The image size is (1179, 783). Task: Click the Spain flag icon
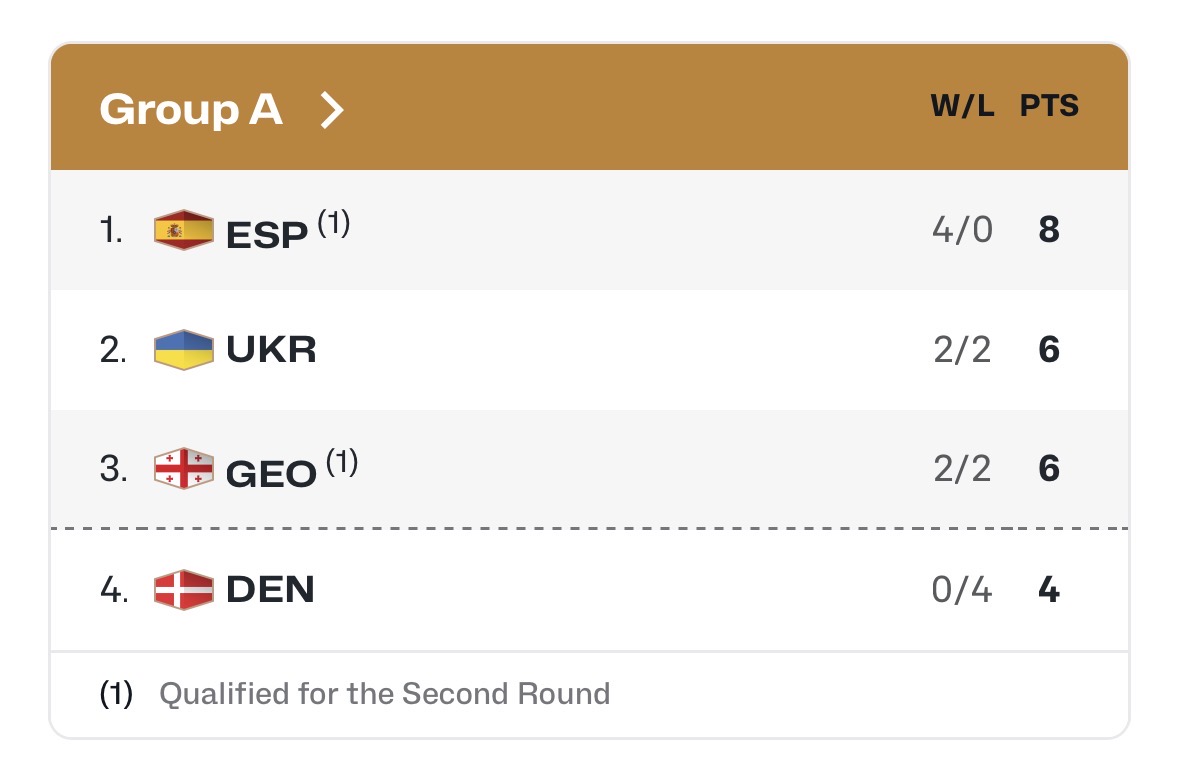[184, 231]
